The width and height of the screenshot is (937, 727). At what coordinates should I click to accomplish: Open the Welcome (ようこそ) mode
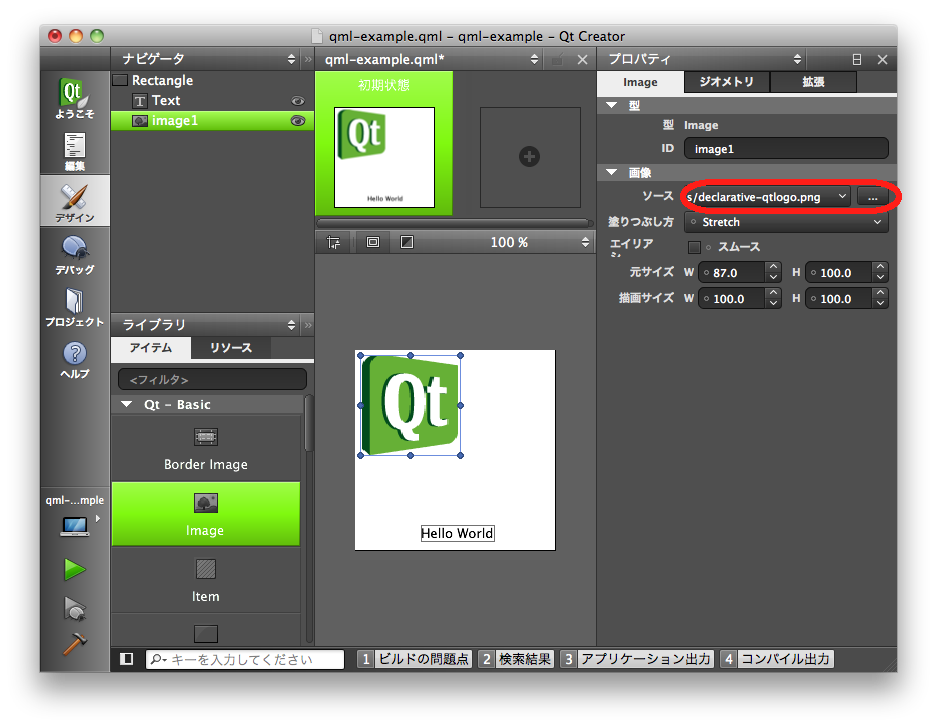(x=75, y=100)
